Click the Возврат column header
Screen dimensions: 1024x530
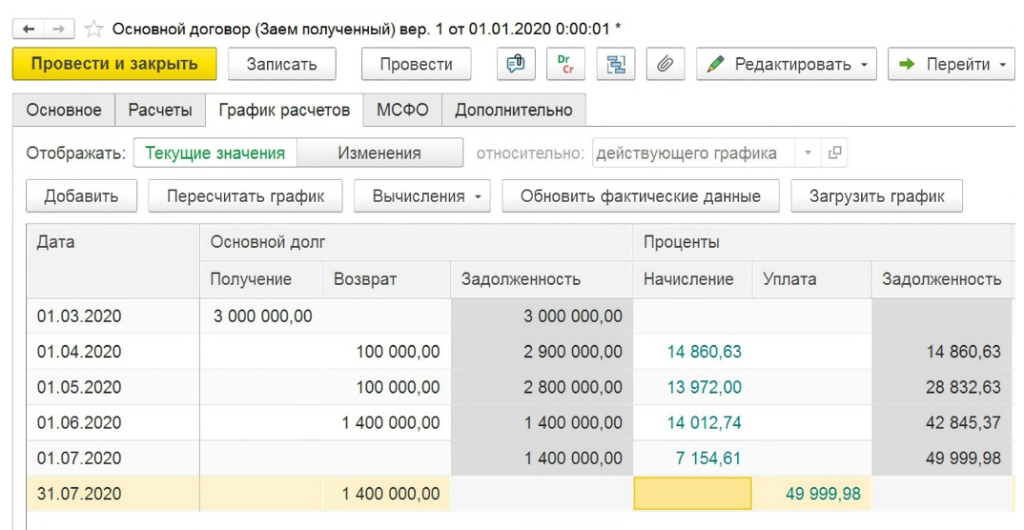pyautogui.click(x=387, y=279)
